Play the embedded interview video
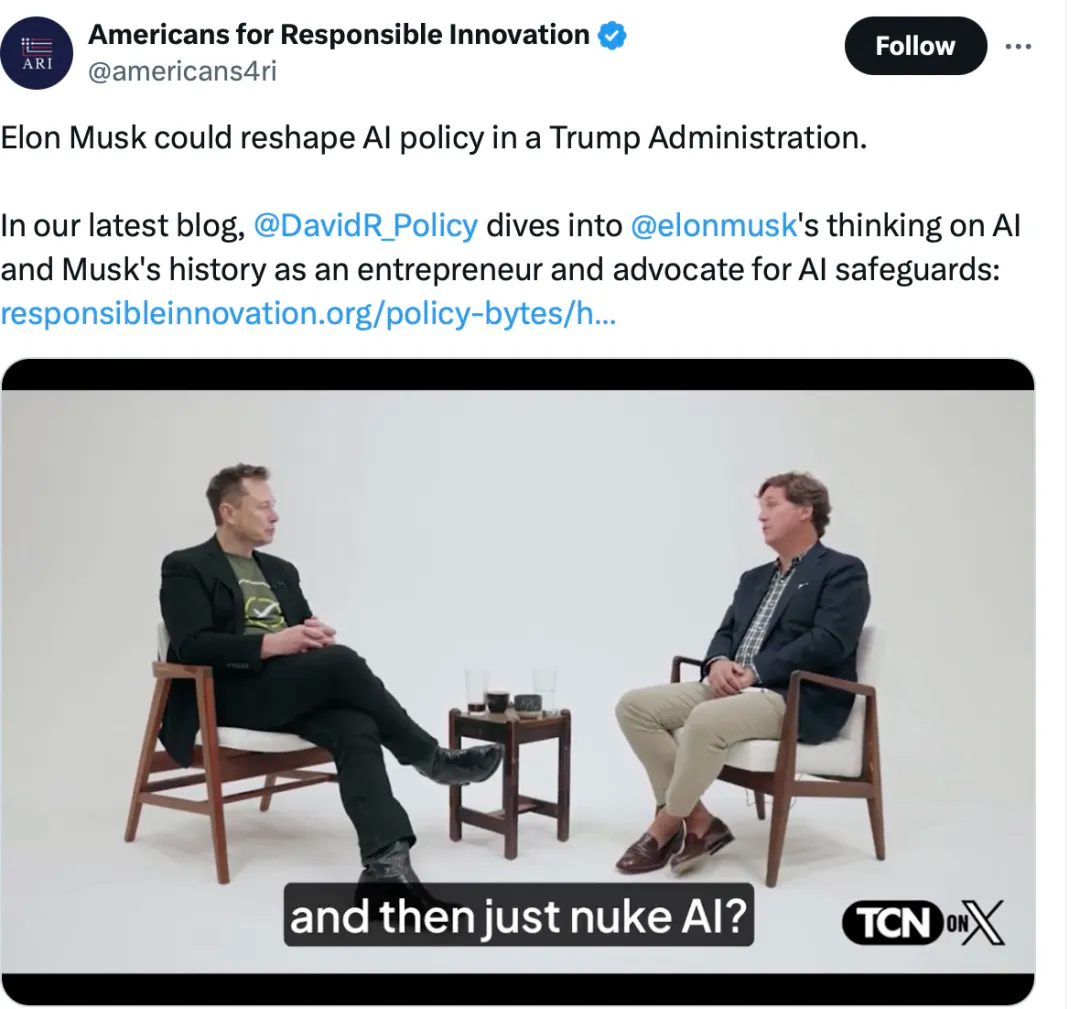This screenshot has height=1009, width=1080. (518, 682)
